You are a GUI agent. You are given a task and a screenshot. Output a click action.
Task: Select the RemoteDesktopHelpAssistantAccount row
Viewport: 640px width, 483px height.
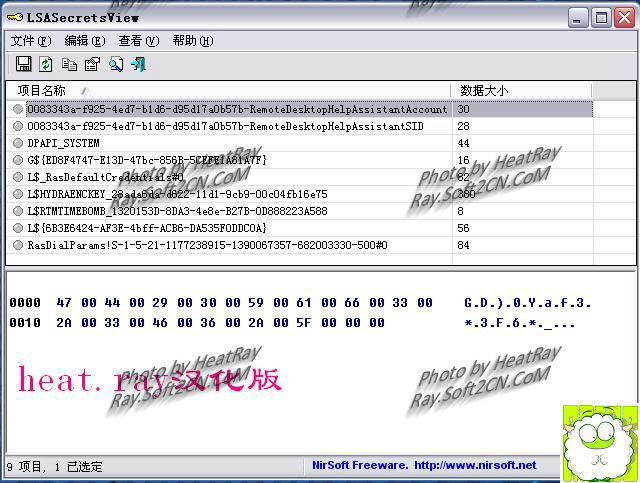tap(300, 109)
